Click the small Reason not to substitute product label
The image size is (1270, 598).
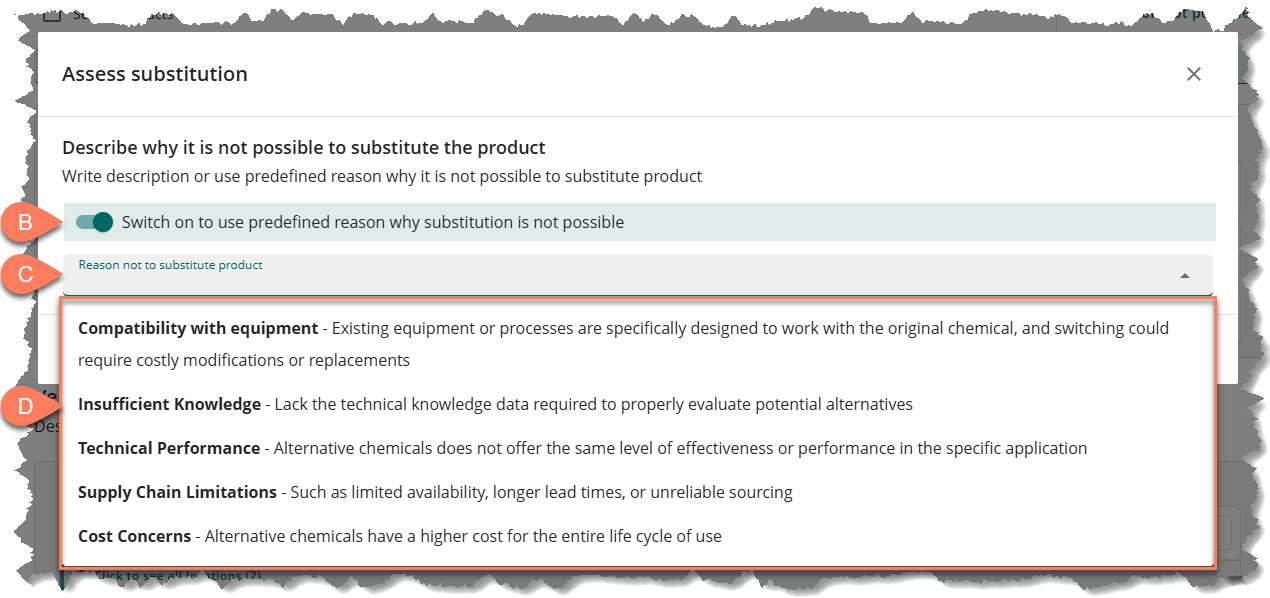[x=171, y=265]
